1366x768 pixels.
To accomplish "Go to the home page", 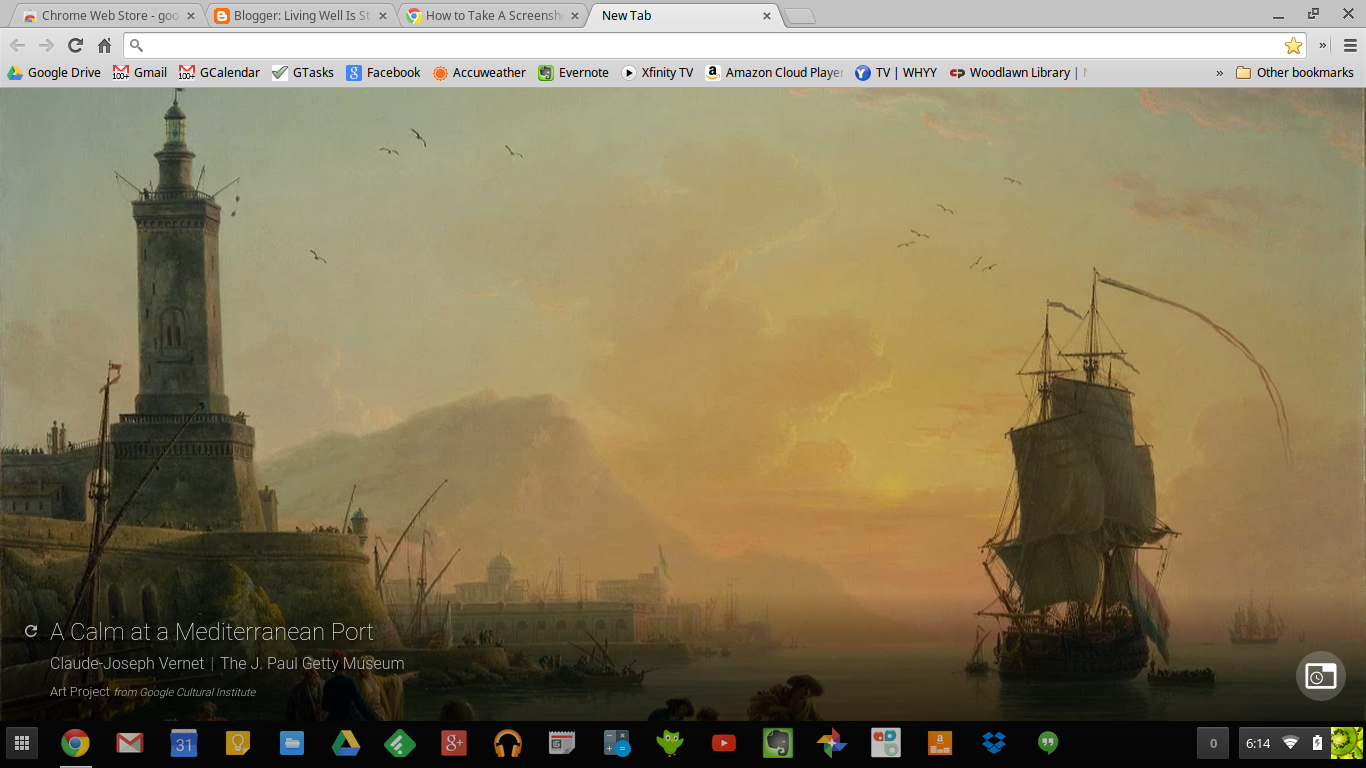I will point(104,45).
